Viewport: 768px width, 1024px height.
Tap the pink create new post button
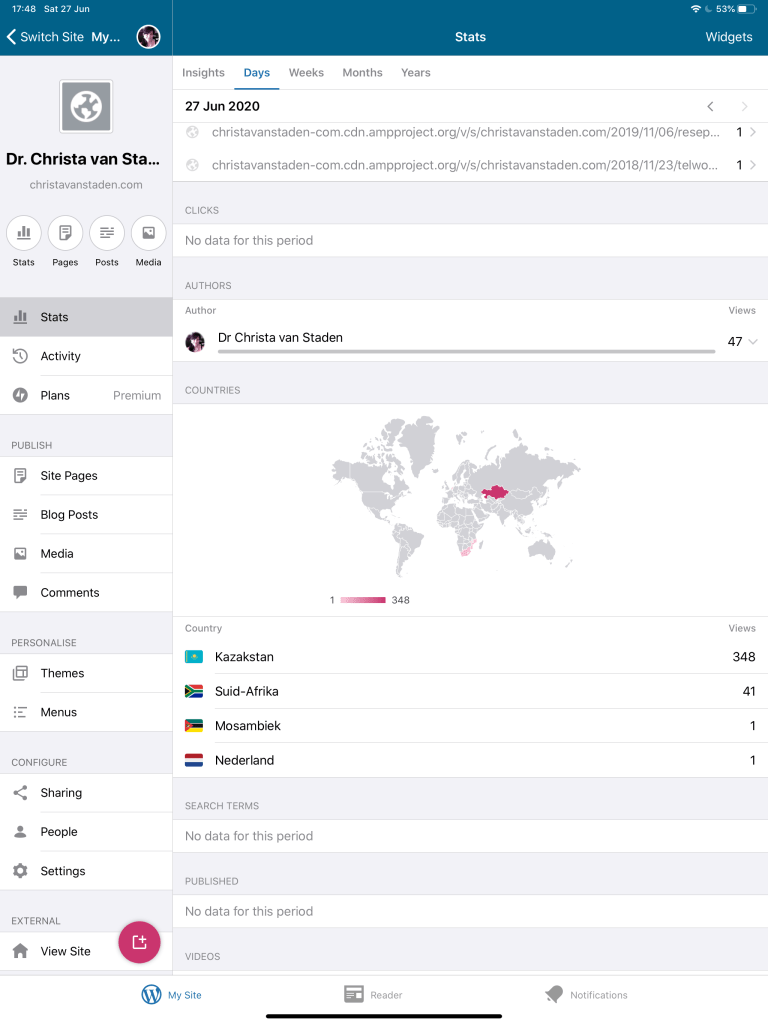click(139, 942)
